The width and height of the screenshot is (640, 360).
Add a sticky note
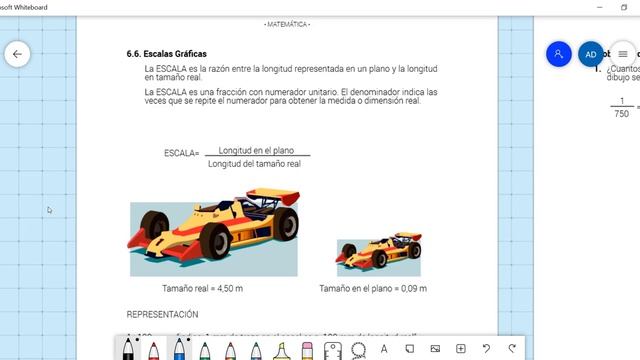[x=409, y=349]
